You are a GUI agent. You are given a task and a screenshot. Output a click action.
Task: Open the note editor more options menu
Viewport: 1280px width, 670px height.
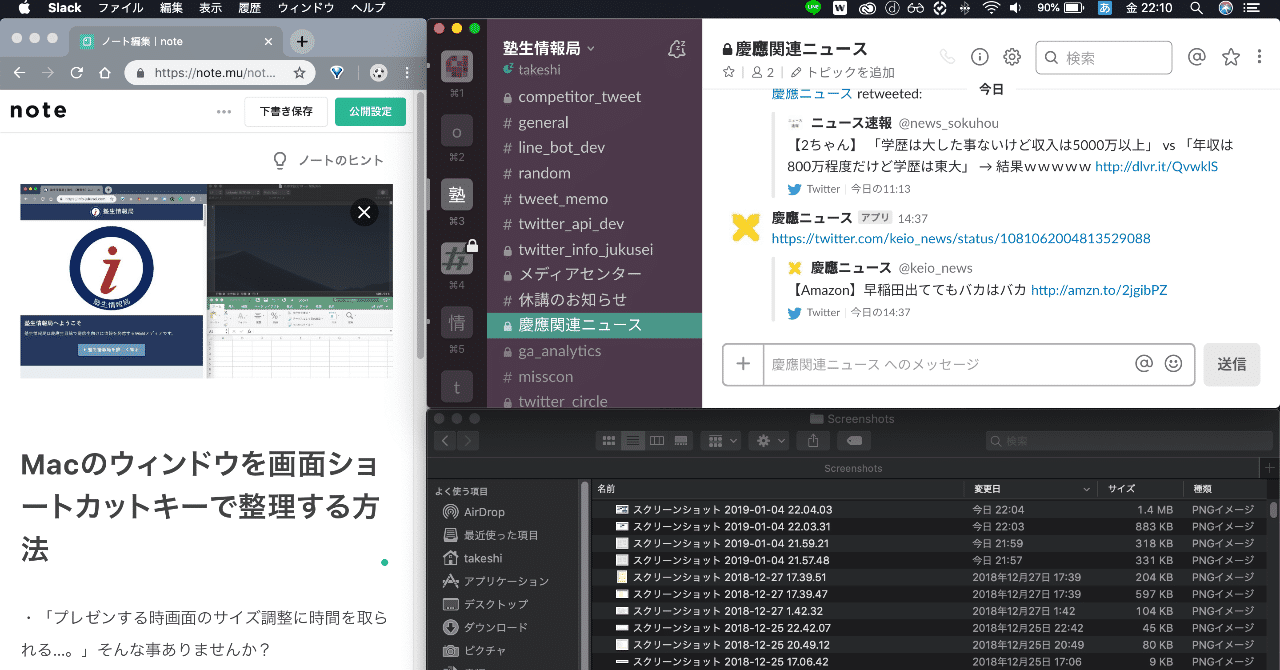click(224, 111)
